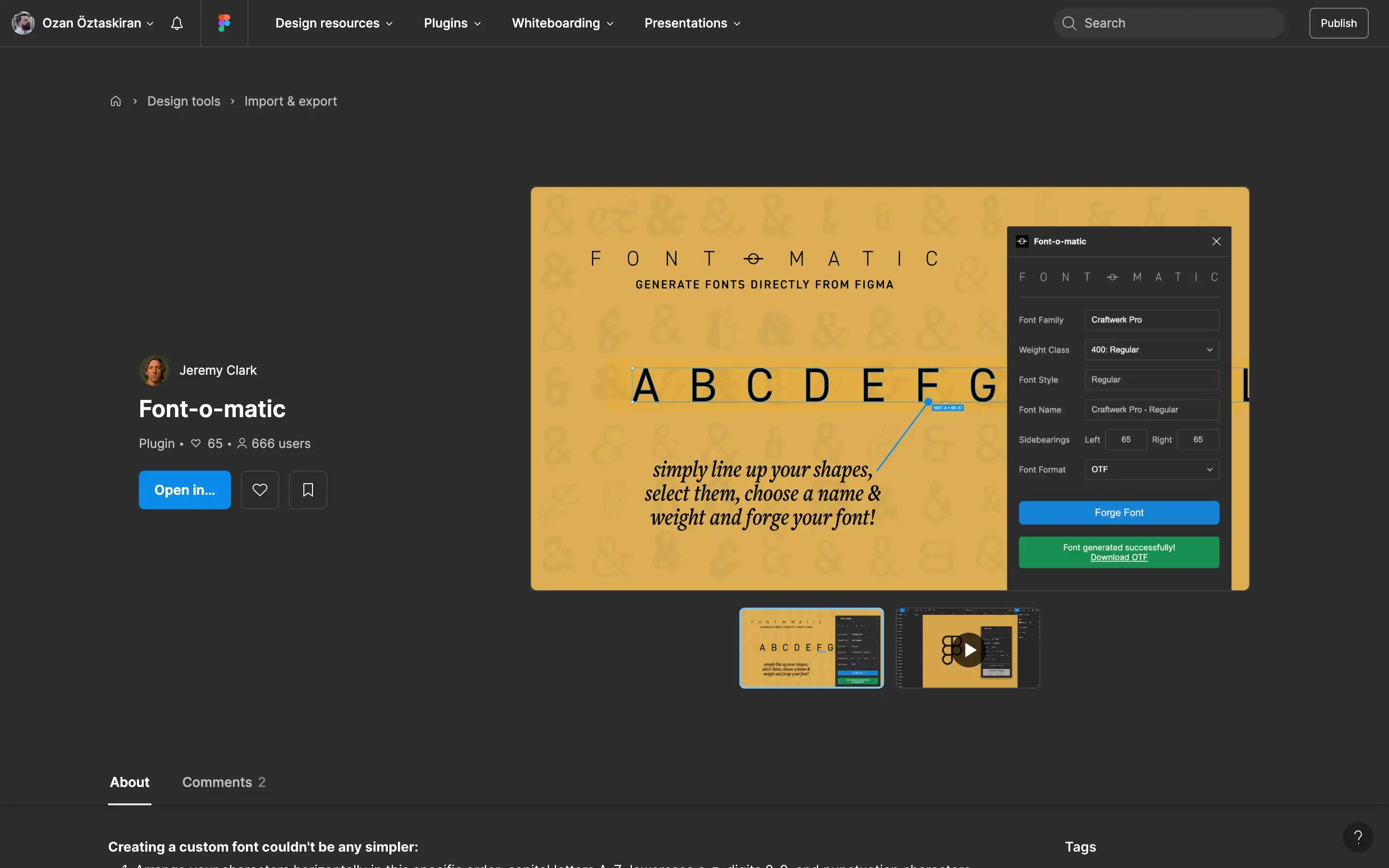Click Jeremy Clark's author avatar

click(x=154, y=370)
